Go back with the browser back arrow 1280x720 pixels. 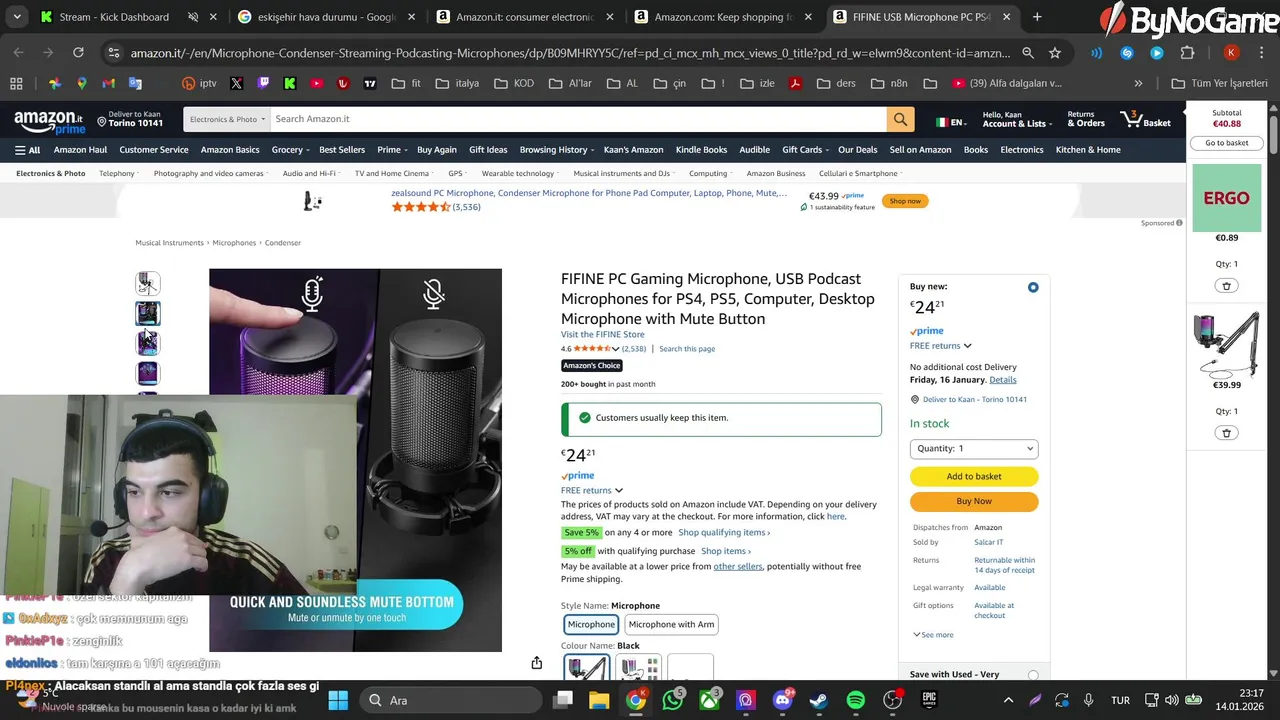(19, 53)
